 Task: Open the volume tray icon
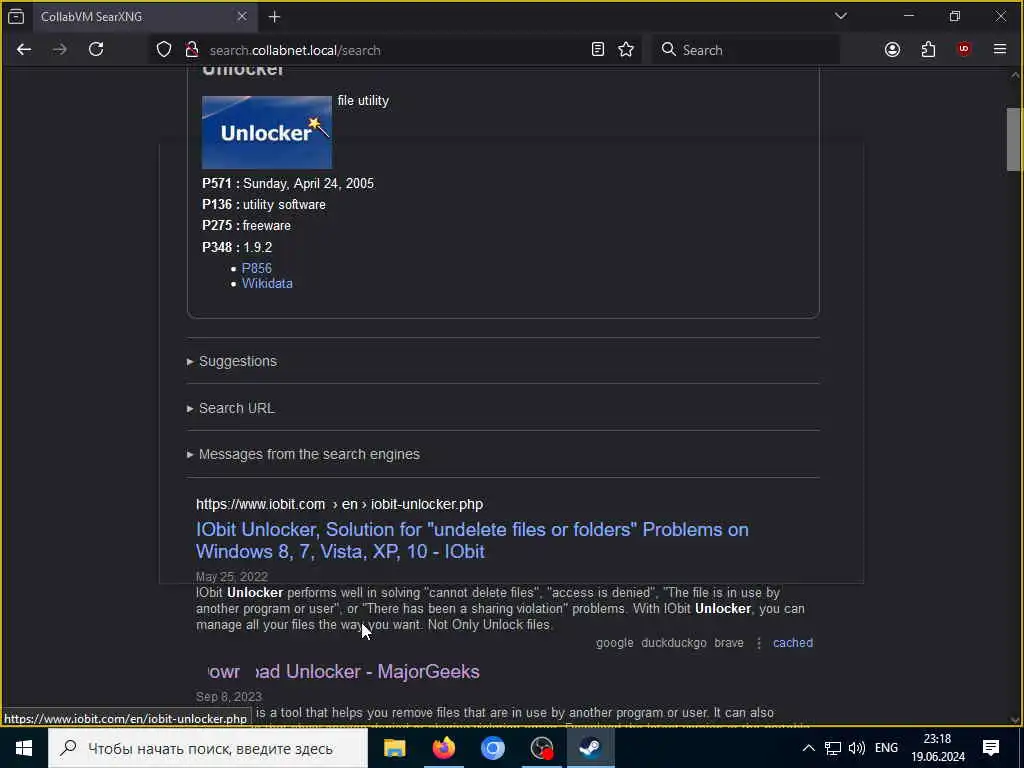(856, 748)
